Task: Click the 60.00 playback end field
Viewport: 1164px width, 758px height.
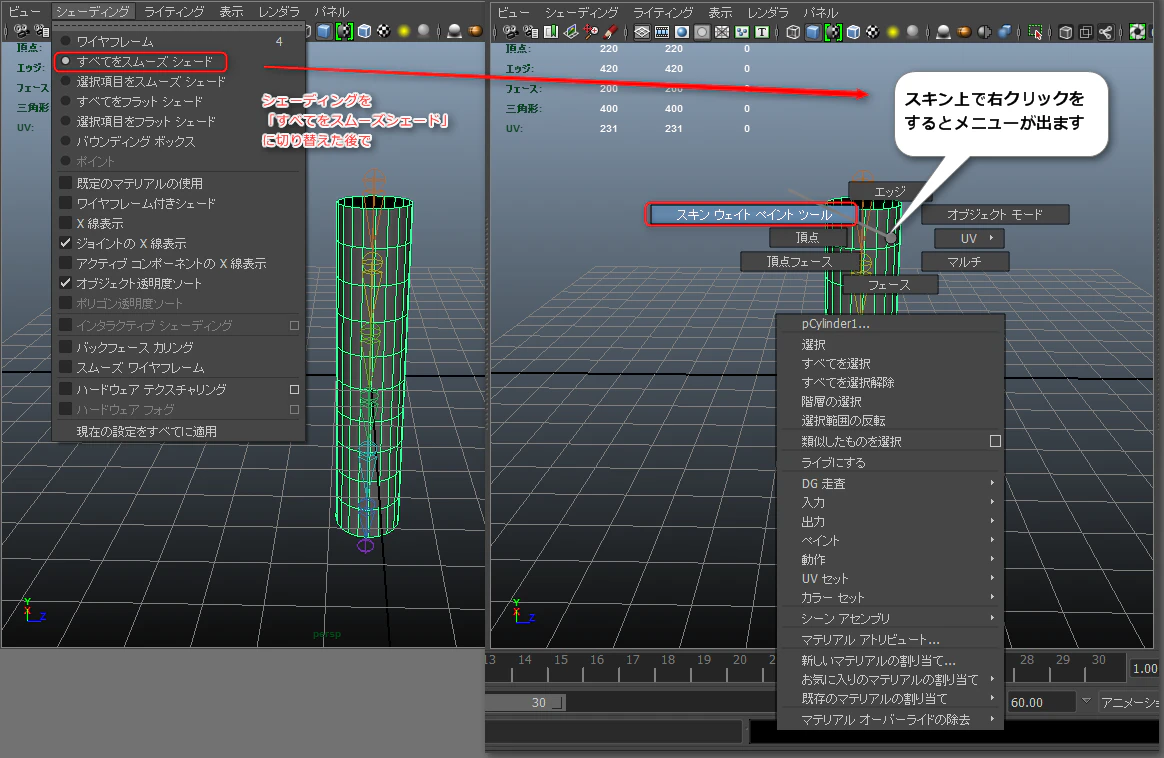Action: 1042,702
